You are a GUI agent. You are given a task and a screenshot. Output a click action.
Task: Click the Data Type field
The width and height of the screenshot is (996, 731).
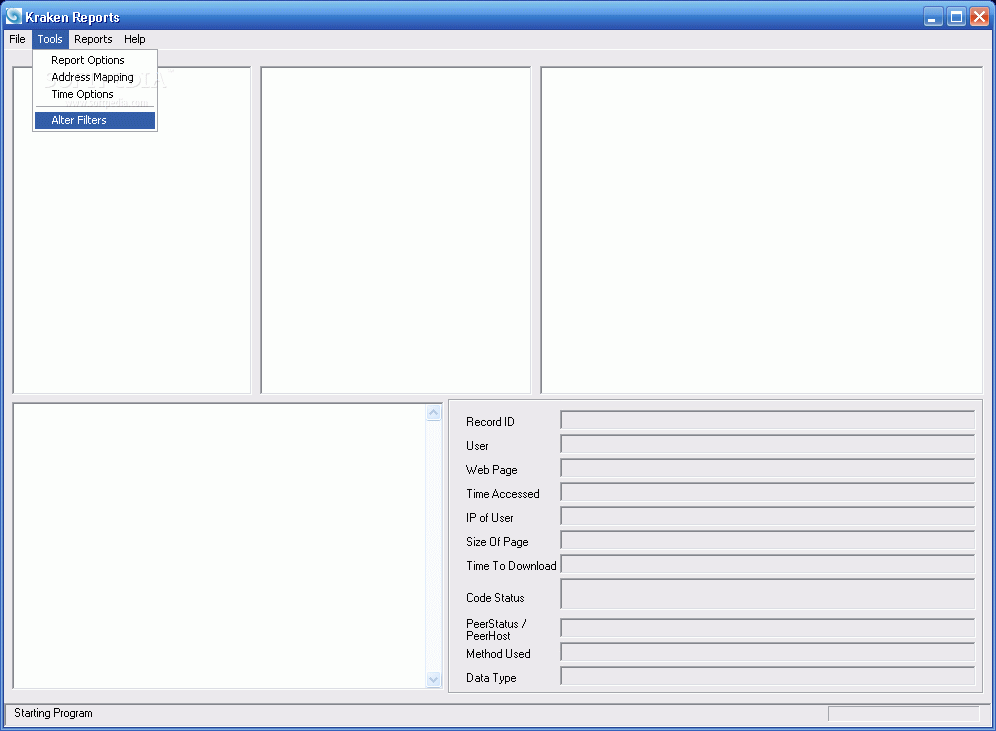tap(767, 676)
